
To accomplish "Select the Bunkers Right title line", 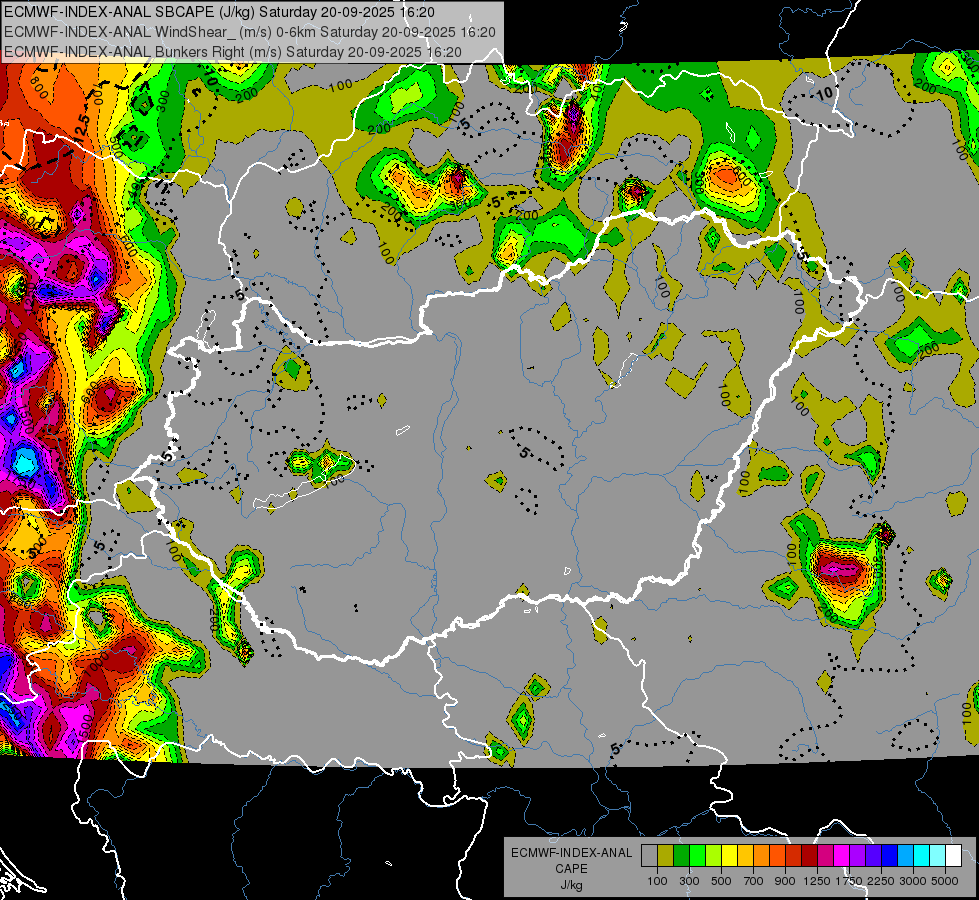I will pos(233,52).
